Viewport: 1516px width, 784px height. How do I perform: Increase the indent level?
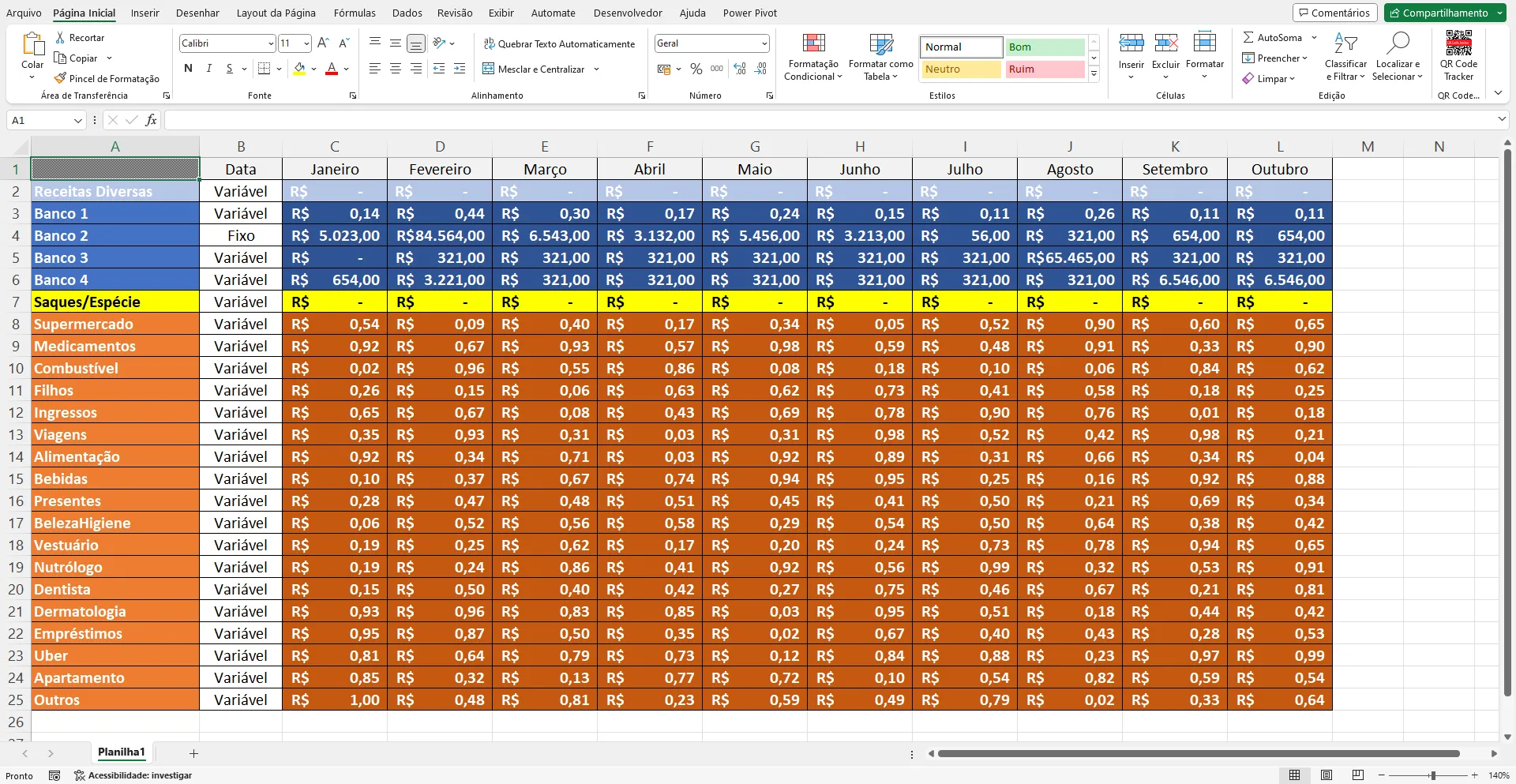pos(460,69)
